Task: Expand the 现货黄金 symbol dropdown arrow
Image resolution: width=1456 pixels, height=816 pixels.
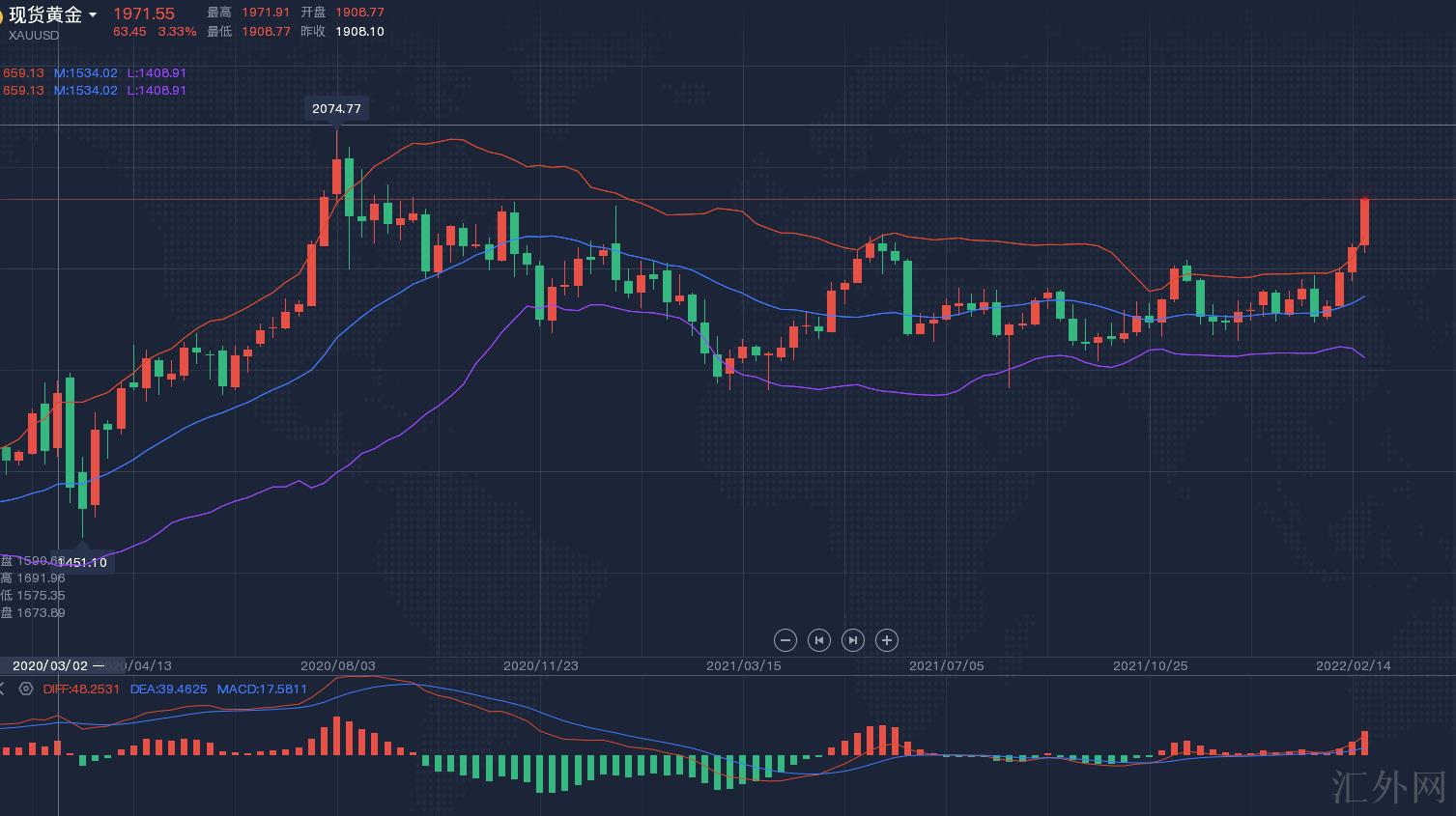Action: tap(93, 14)
